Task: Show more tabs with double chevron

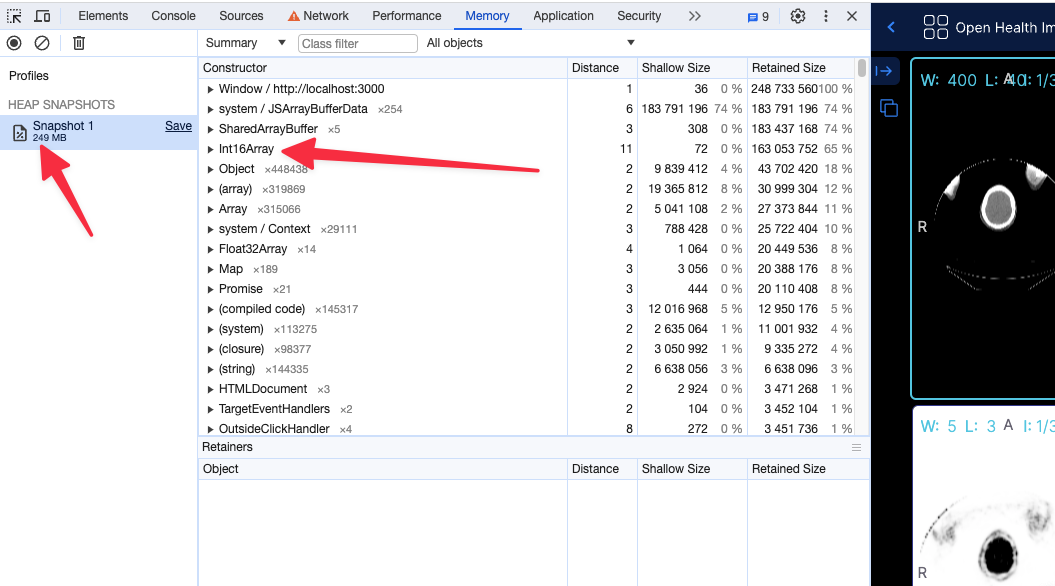Action: 695,16
